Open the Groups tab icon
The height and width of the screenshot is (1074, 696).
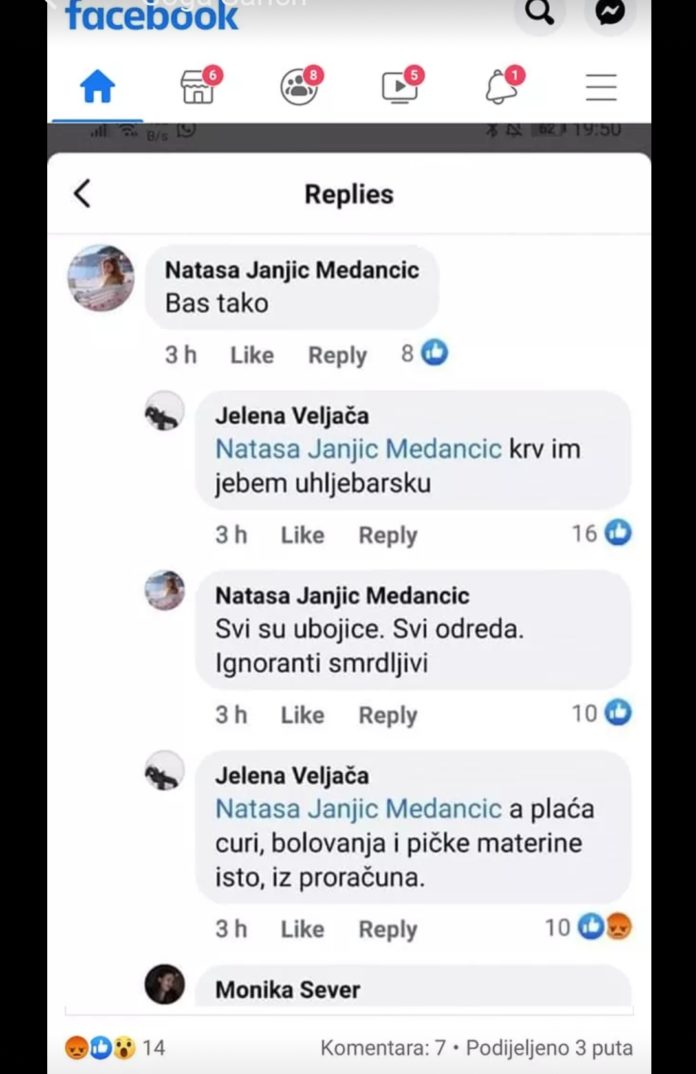click(x=299, y=88)
